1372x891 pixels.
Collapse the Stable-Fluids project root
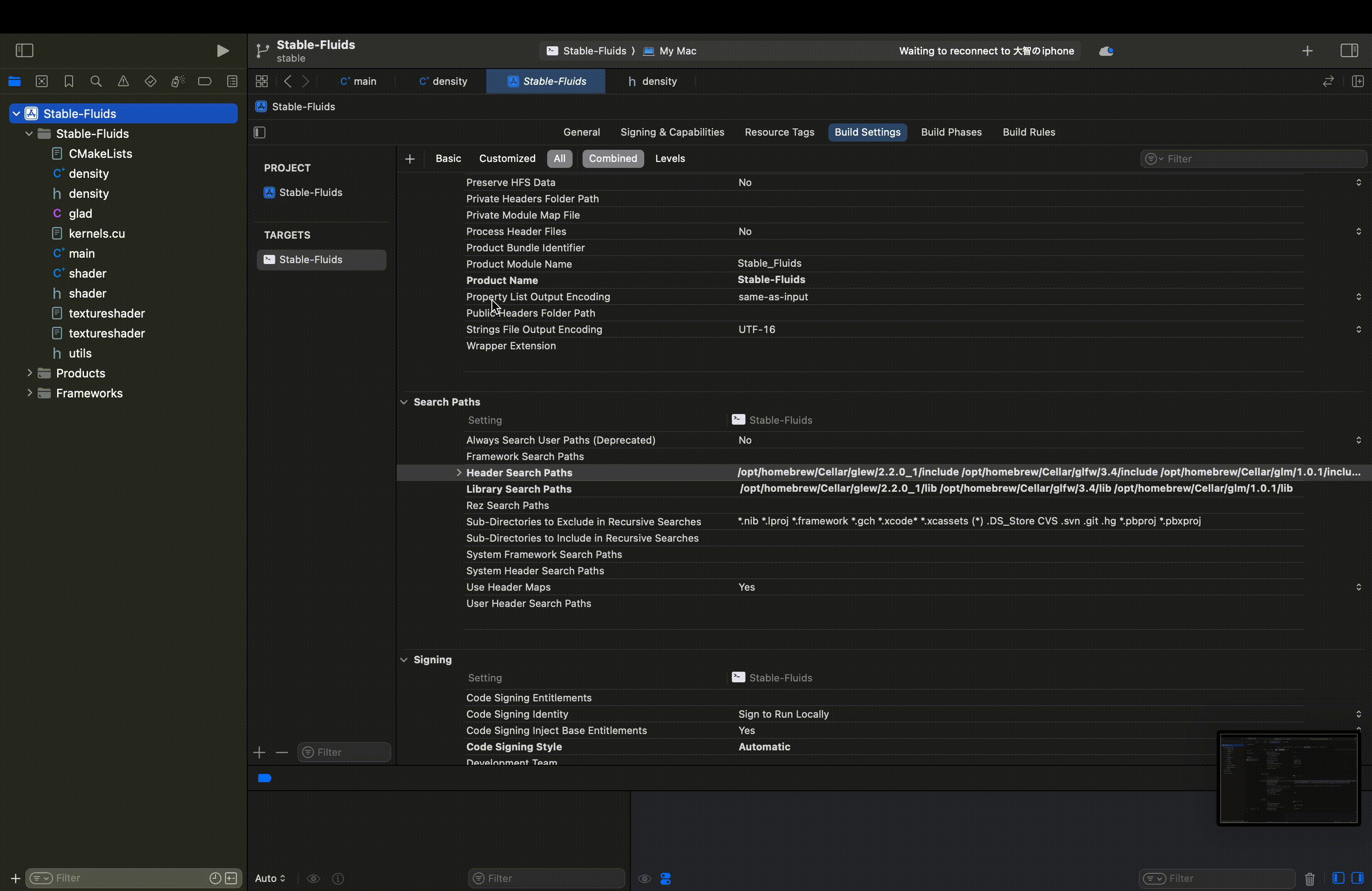pos(16,113)
